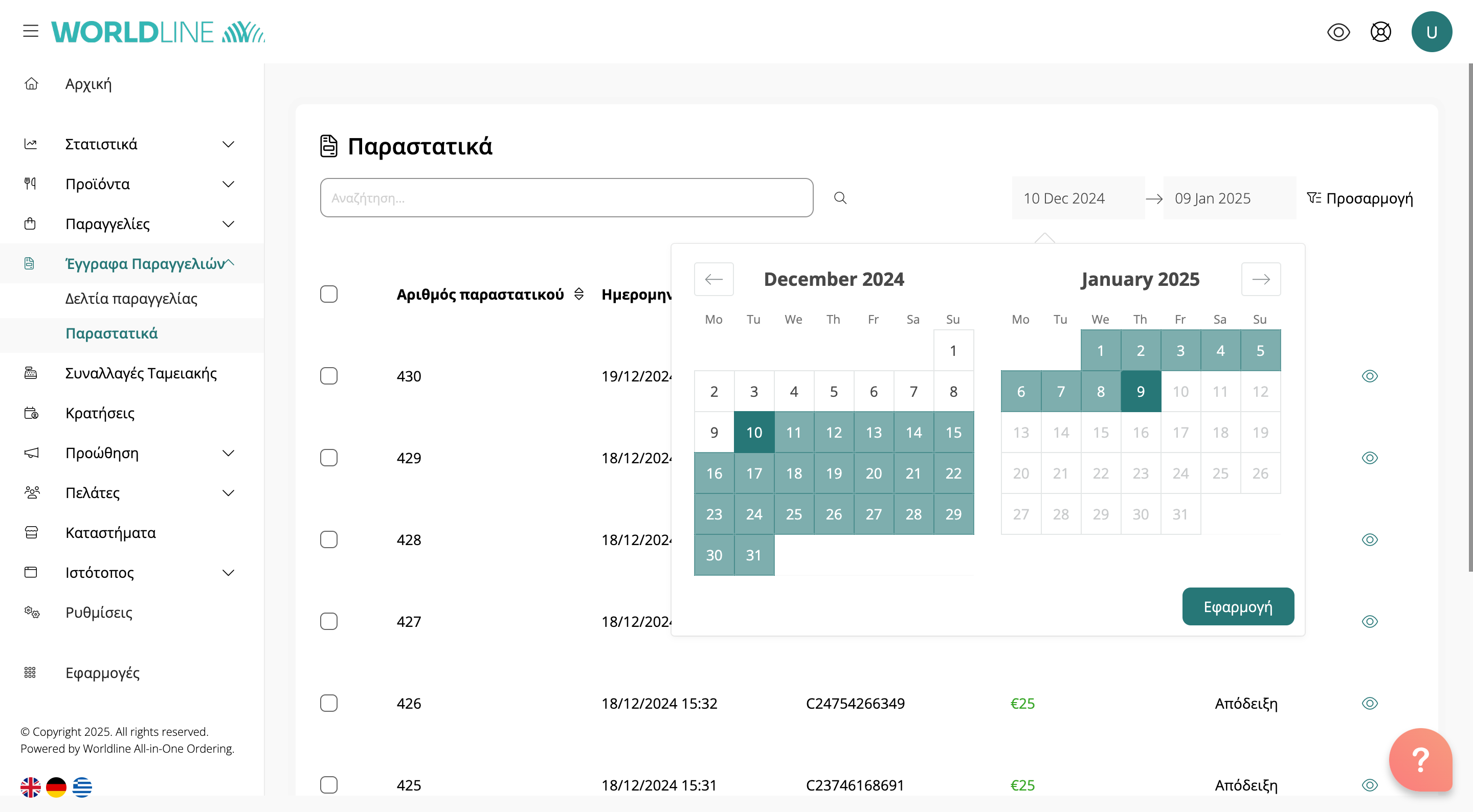Click the search magnifier icon
This screenshot has height=812, width=1473.
click(x=839, y=198)
